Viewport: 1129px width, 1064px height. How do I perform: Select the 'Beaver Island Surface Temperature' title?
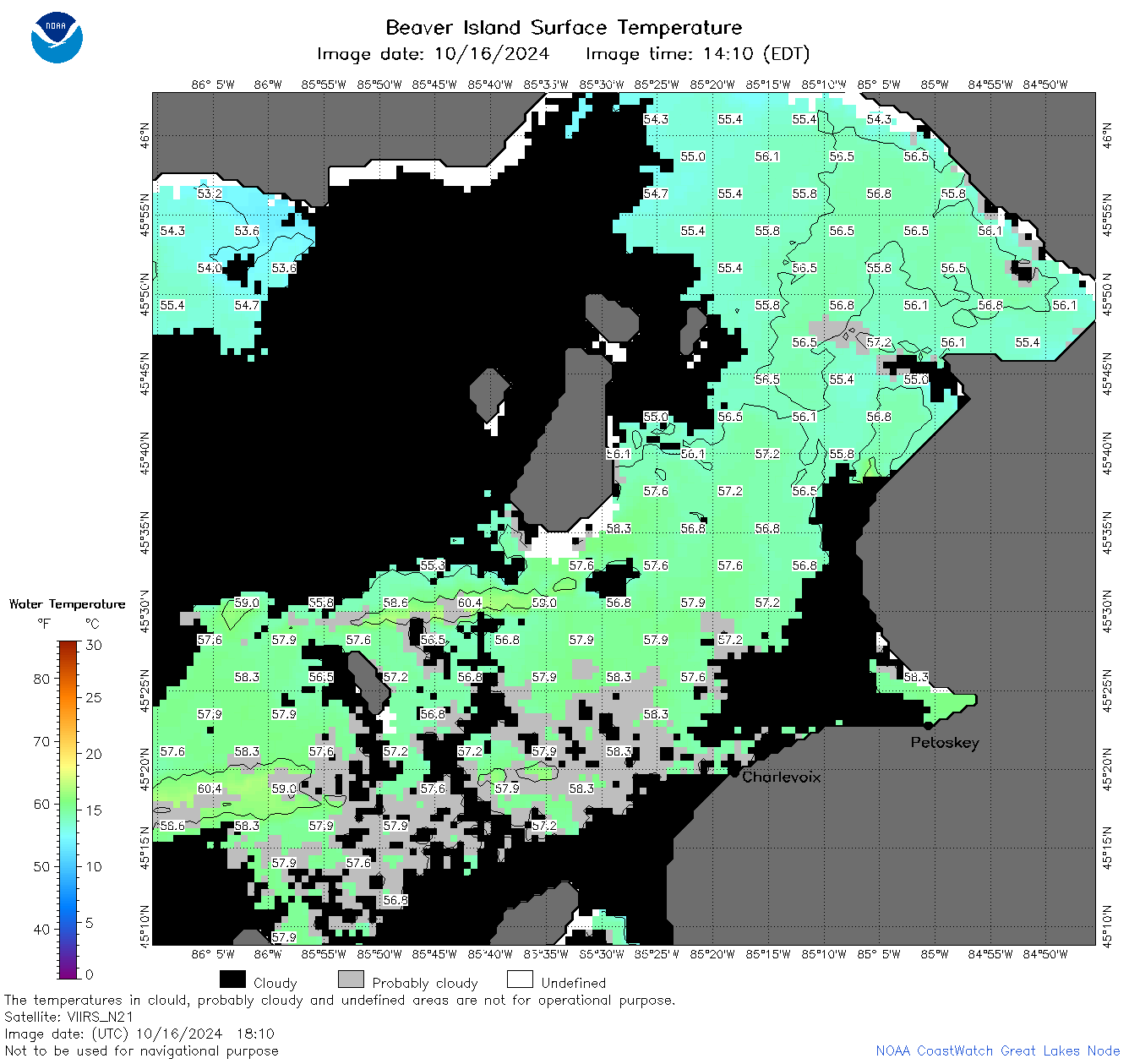[564, 27]
